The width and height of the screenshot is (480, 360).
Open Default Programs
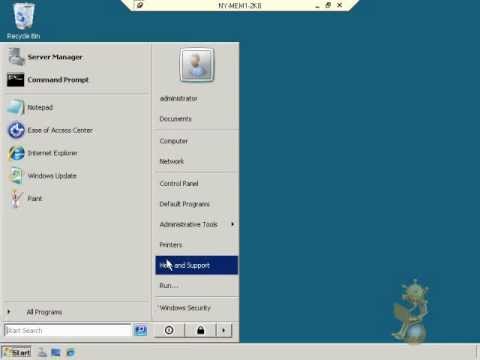coord(197,204)
